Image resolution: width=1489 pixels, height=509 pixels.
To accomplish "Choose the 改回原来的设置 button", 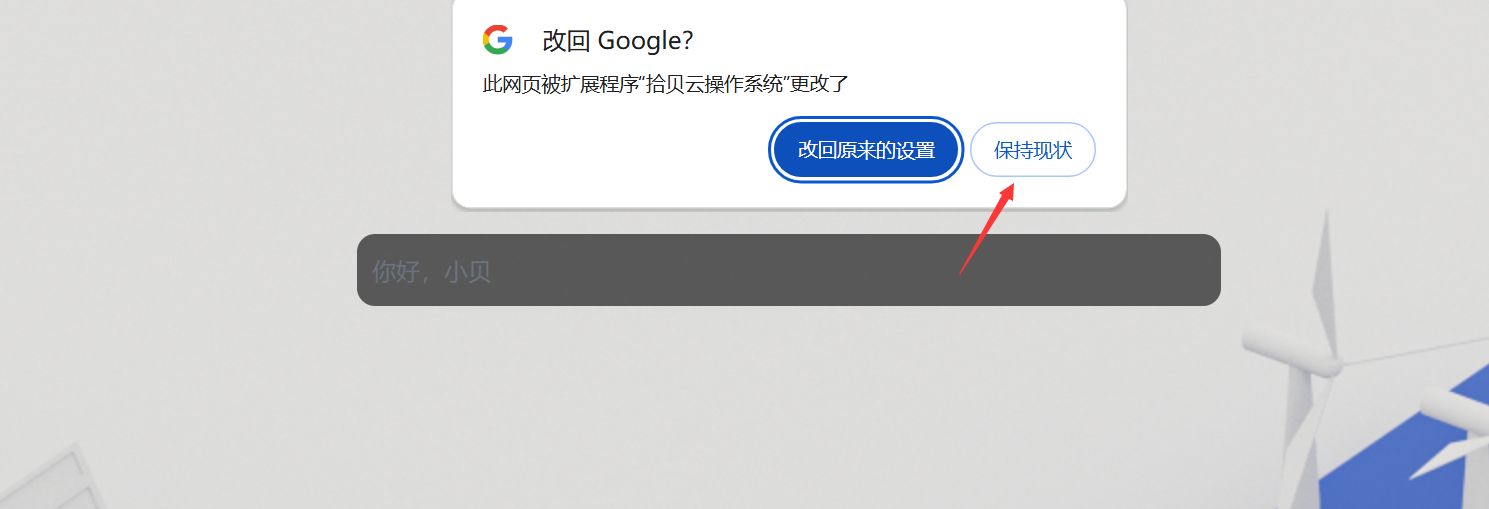I will 866,150.
